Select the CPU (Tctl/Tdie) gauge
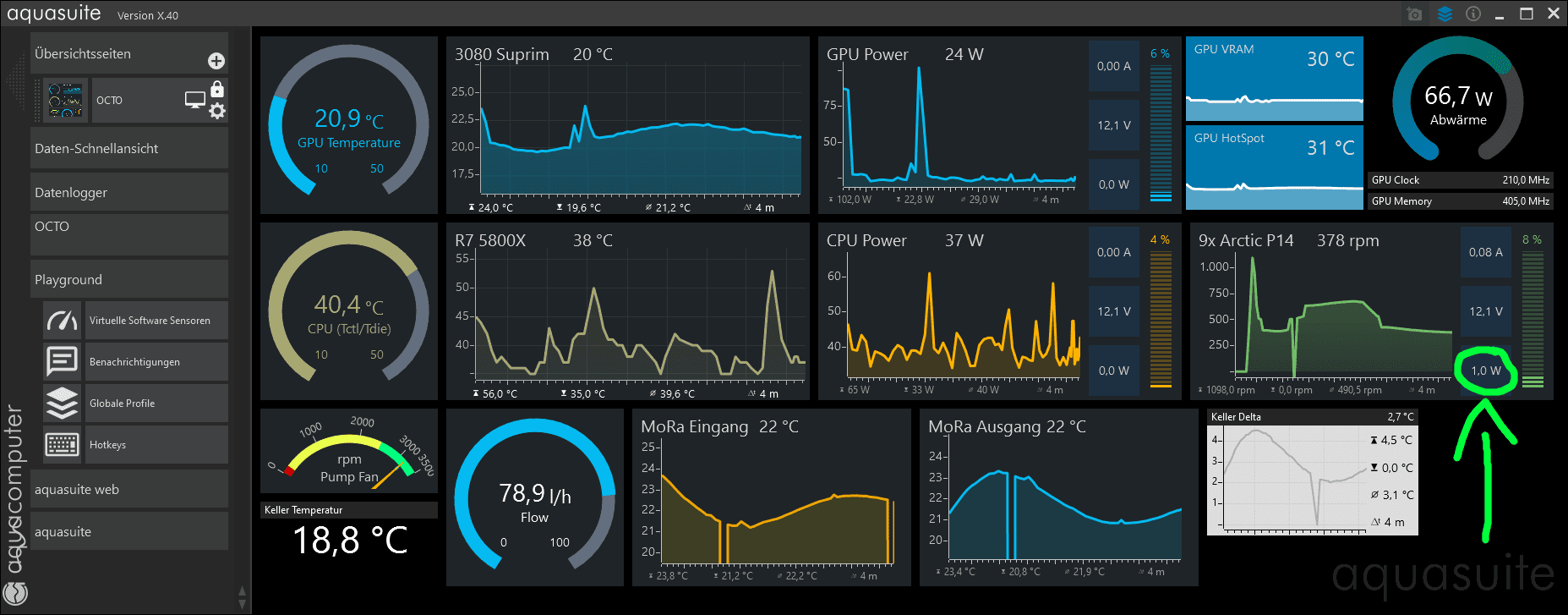1568x615 pixels. click(349, 311)
